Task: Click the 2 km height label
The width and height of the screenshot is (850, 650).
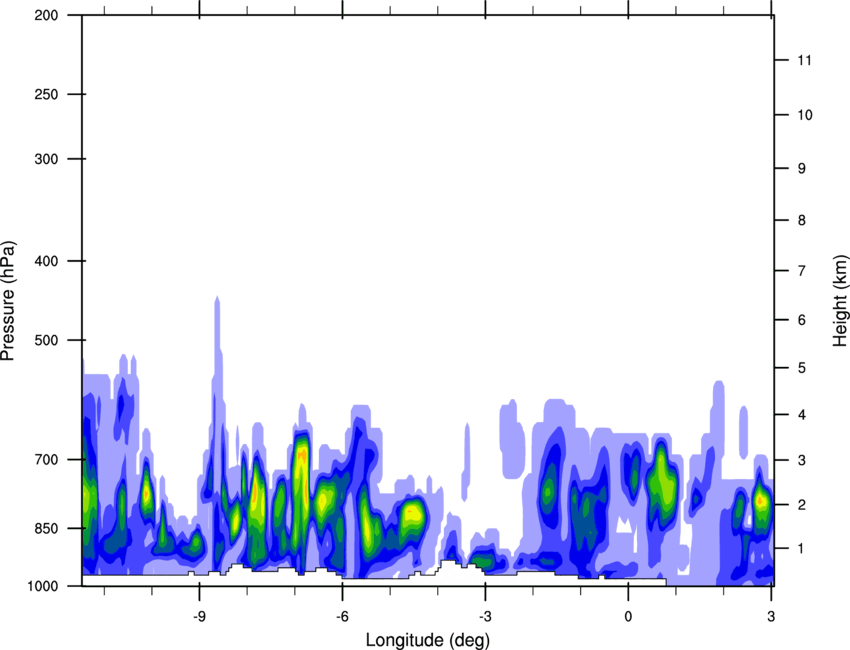Action: coord(802,505)
